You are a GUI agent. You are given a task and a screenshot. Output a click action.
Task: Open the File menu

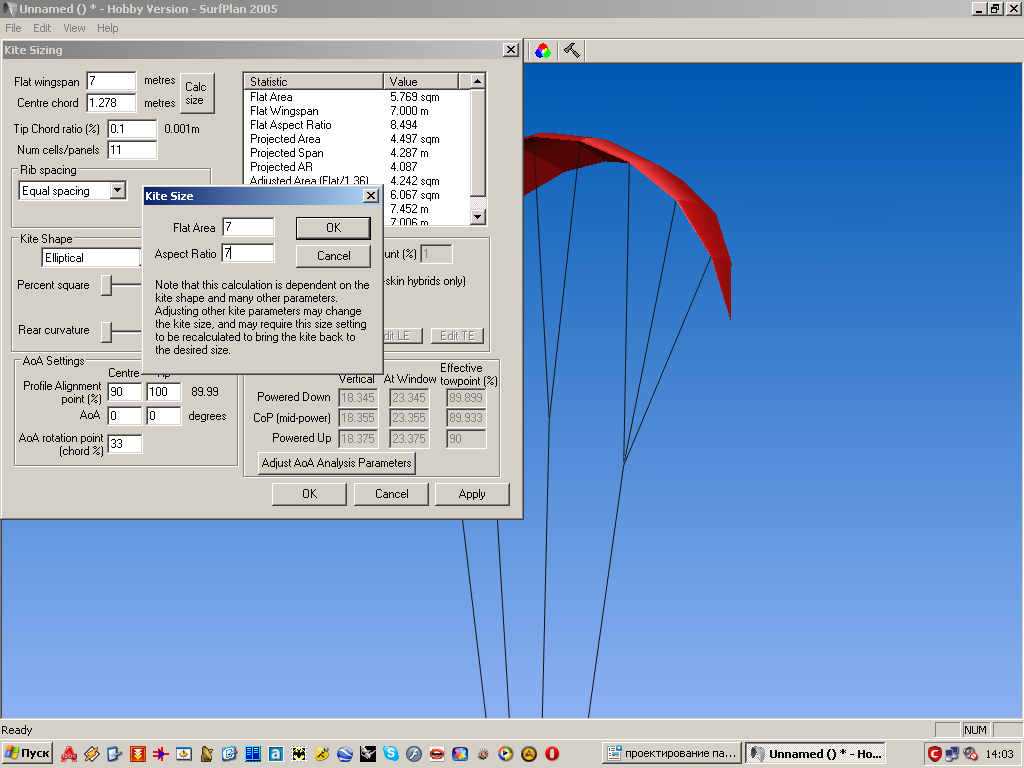pos(13,28)
